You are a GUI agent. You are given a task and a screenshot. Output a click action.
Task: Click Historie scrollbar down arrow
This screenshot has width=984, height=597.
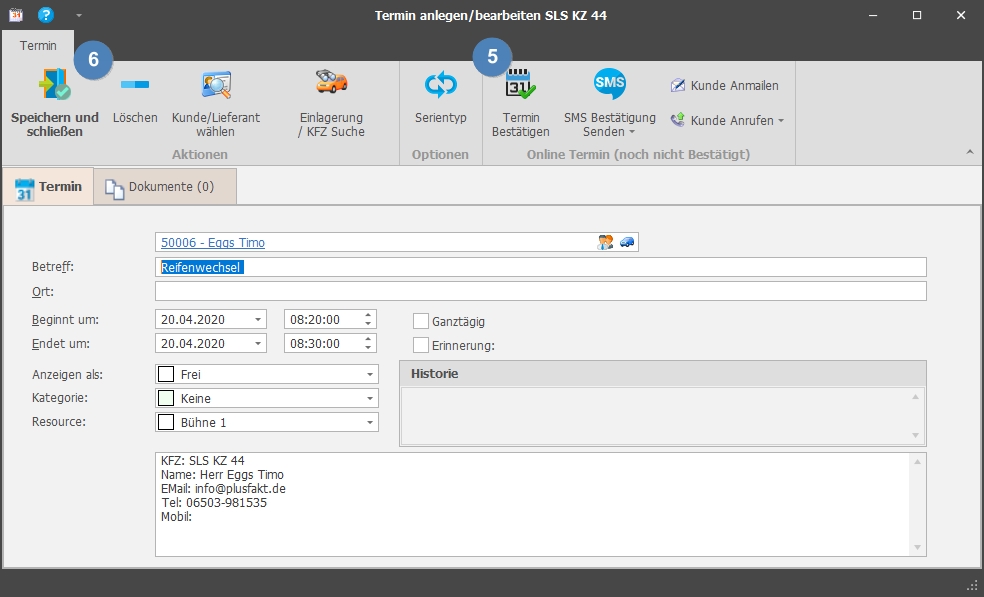915,436
